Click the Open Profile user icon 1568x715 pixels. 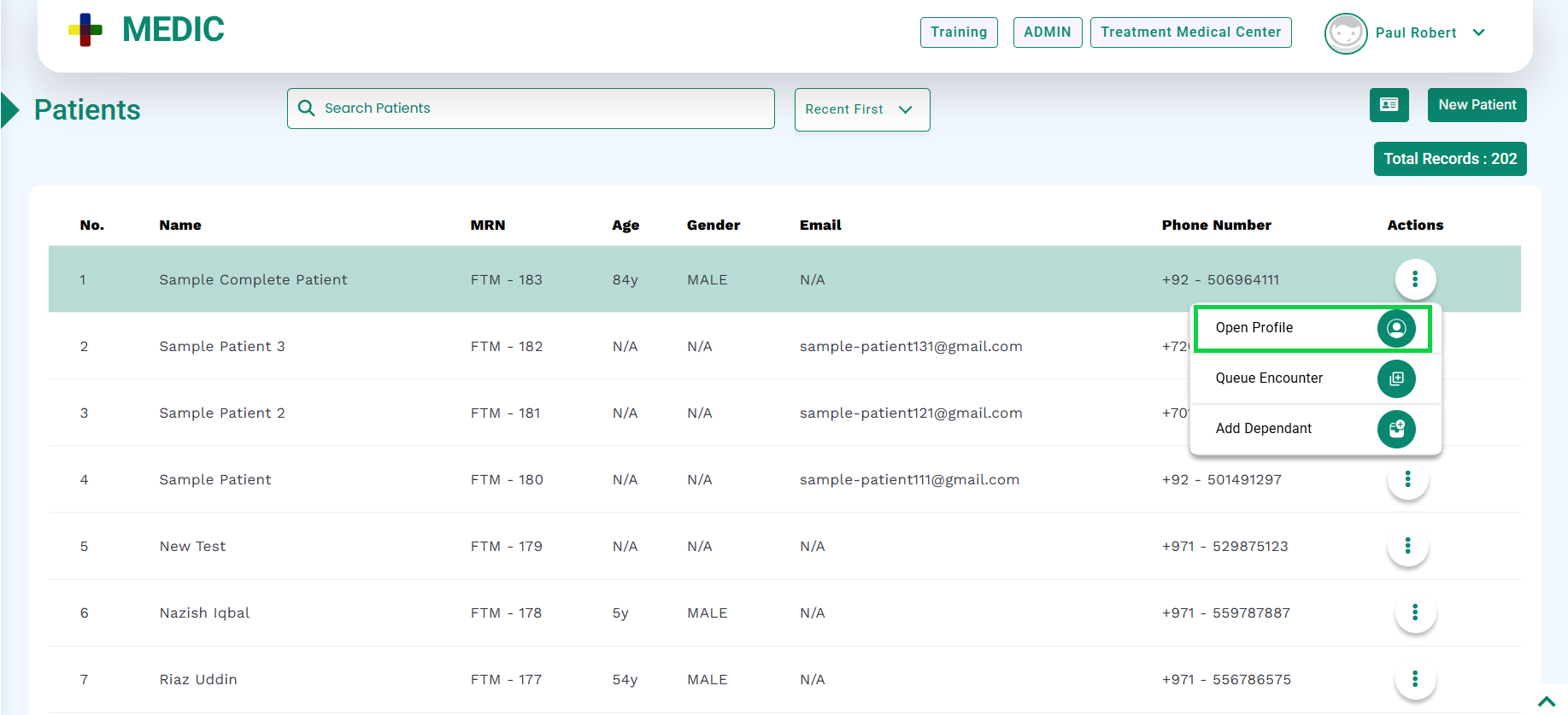1395,328
